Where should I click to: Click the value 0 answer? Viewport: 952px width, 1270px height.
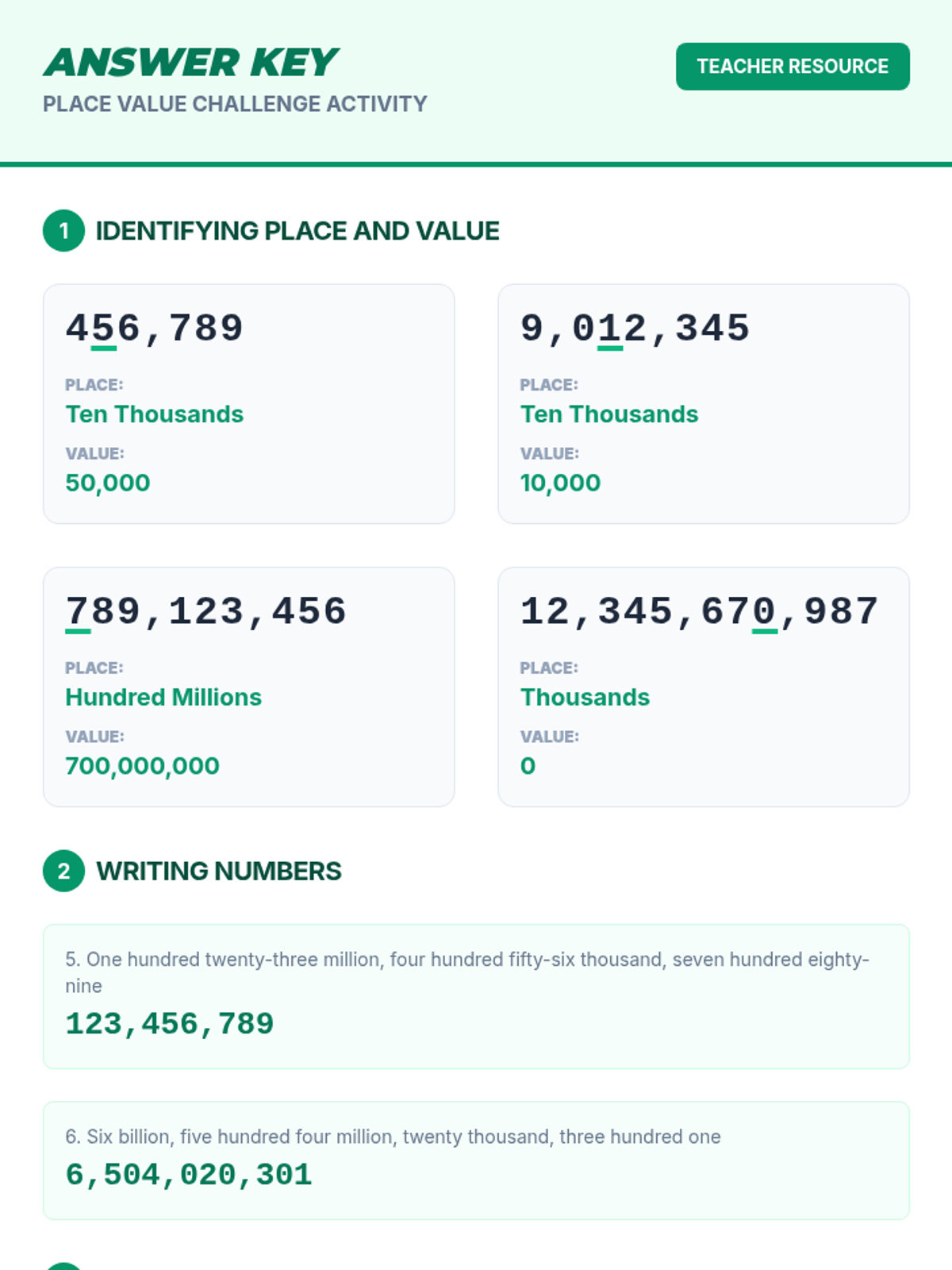[x=528, y=766]
